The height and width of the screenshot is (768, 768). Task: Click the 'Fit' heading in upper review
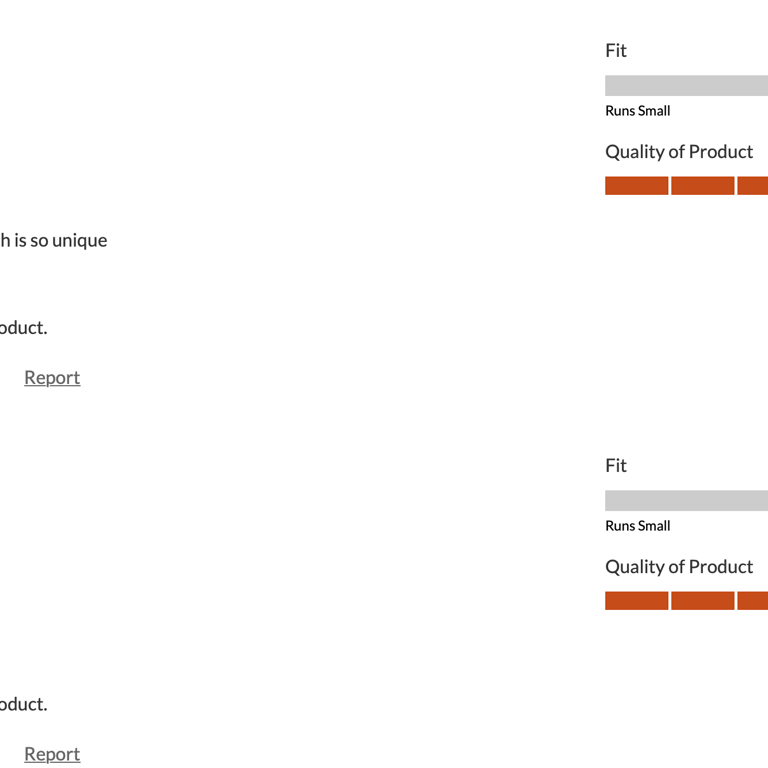pos(616,50)
